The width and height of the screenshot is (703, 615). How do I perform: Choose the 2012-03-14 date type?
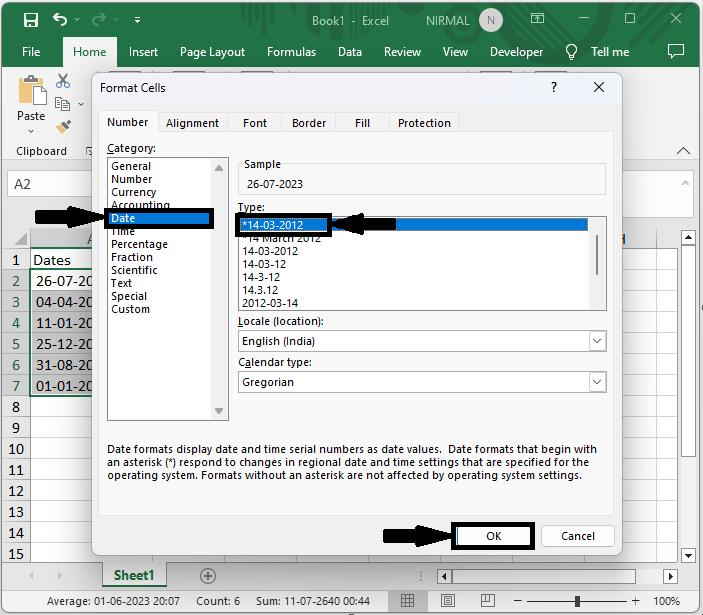click(x=270, y=303)
